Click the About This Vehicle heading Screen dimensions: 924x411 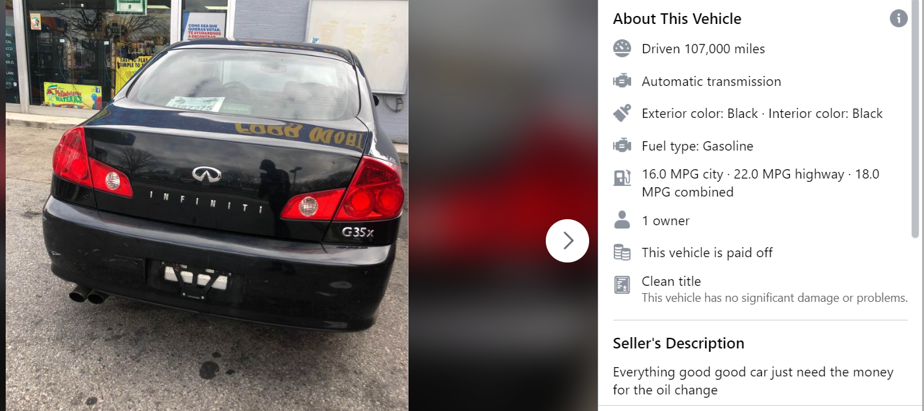[x=677, y=19]
